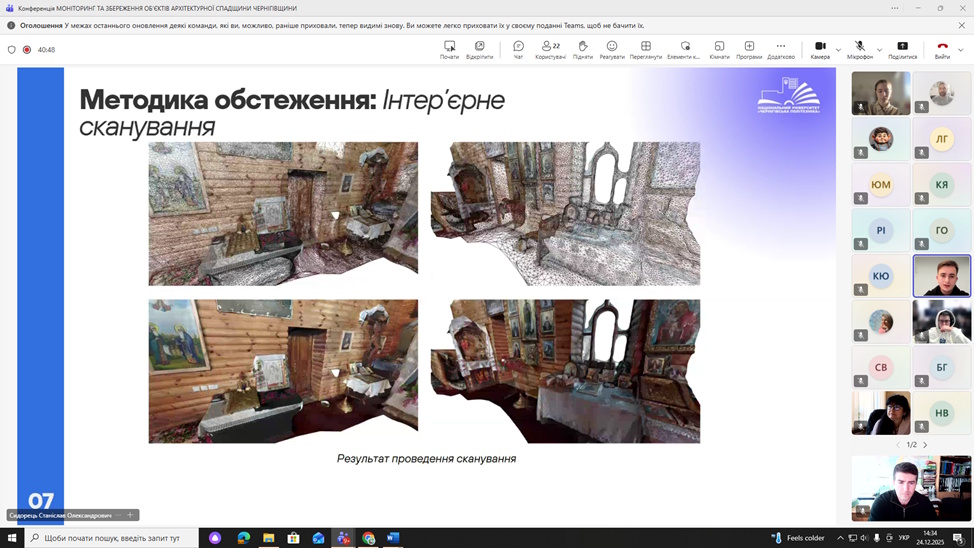
Task: Click the Windows taskbar search field
Action: [110, 538]
